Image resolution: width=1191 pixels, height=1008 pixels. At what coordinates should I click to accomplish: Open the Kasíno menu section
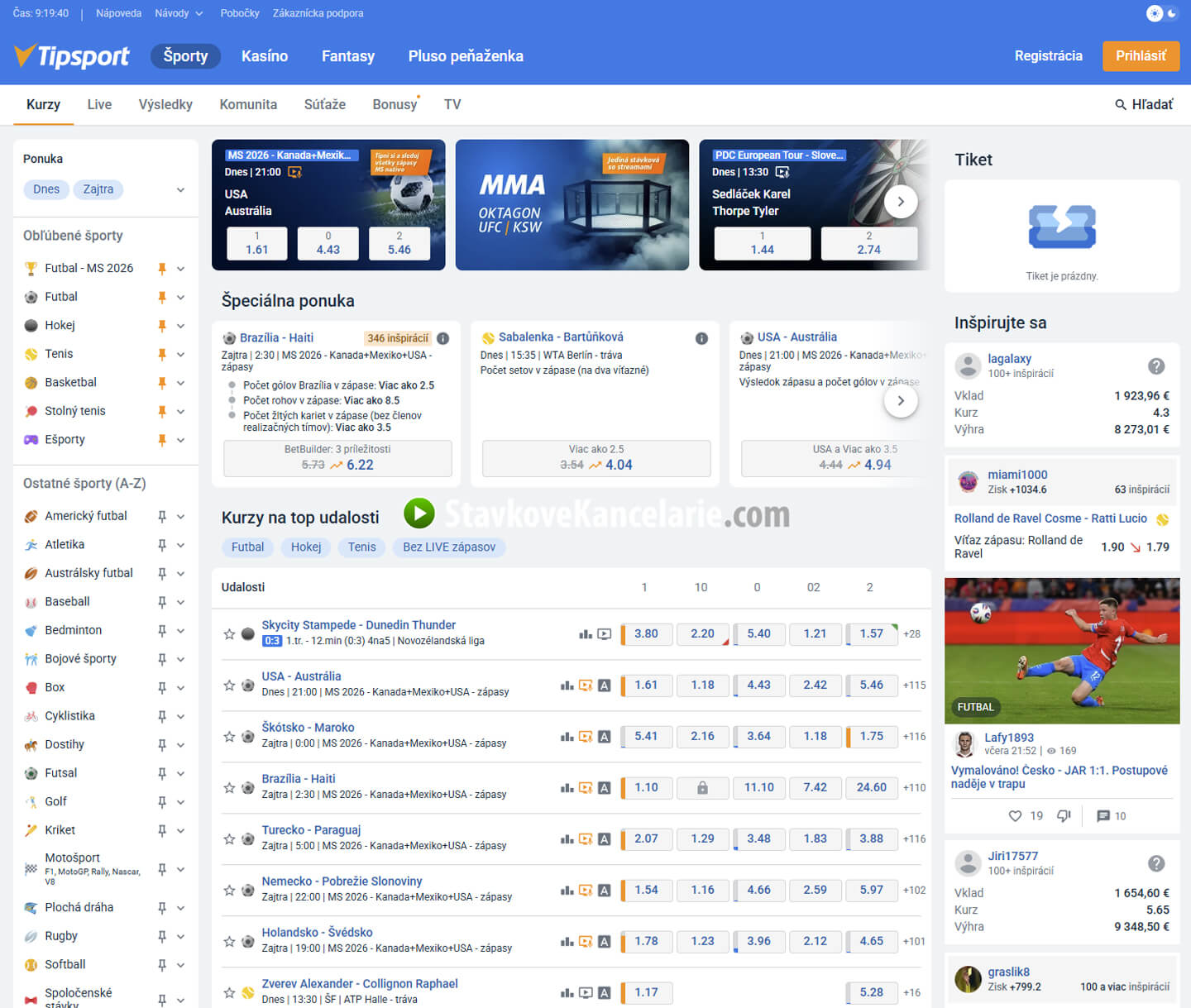tap(265, 56)
